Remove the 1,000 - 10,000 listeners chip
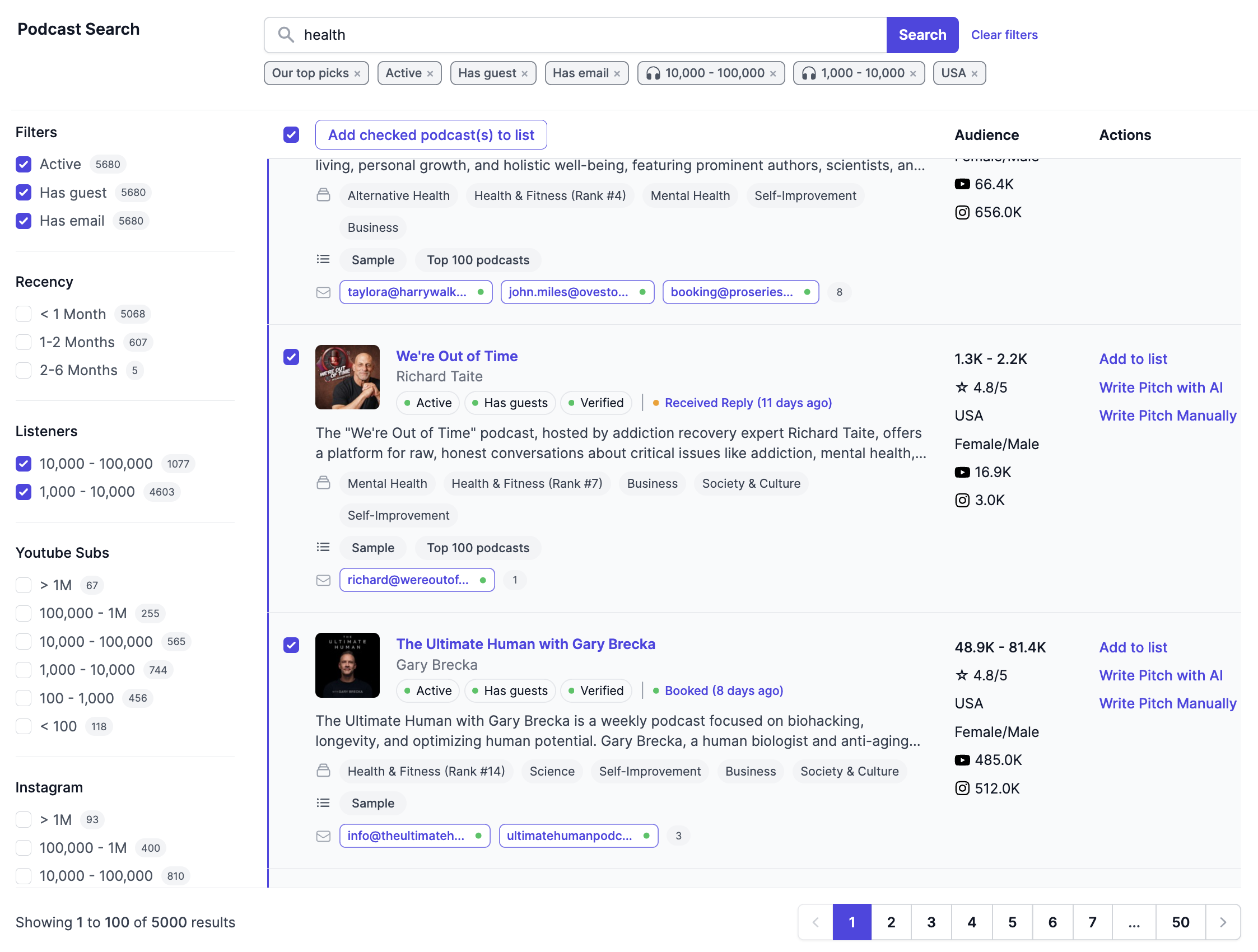 (913, 74)
